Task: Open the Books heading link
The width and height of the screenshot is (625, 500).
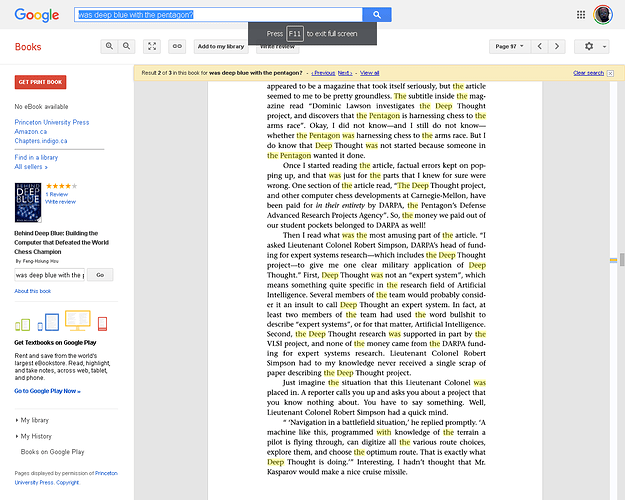Action: (28, 47)
